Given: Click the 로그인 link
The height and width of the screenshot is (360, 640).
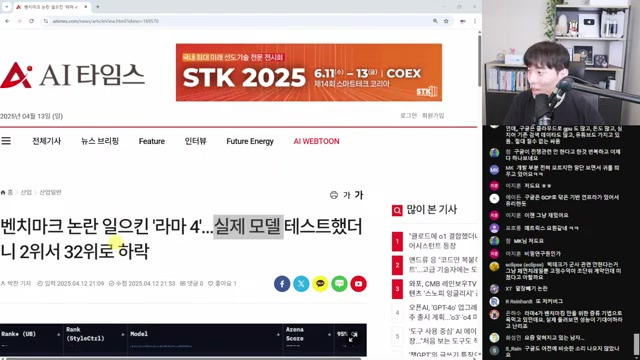Looking at the screenshot, I should tap(408, 116).
